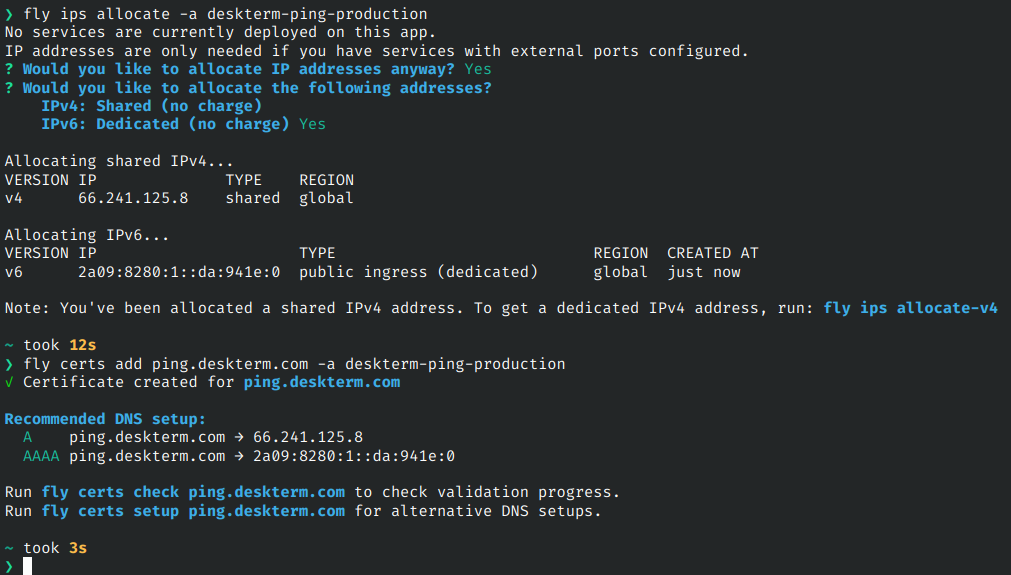Click 'Allocating shared IPv4...' line

[119, 161]
